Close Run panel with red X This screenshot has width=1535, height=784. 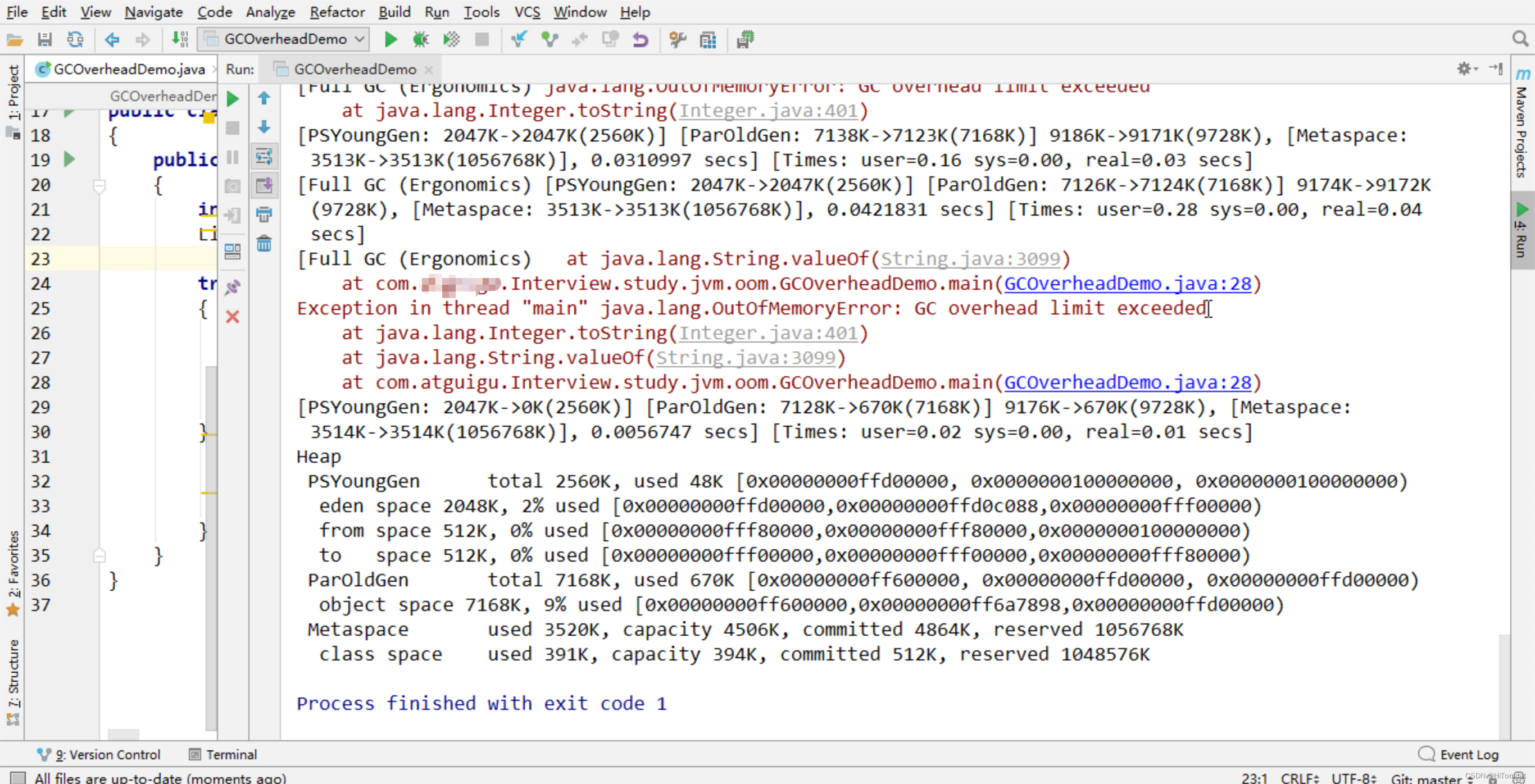click(x=233, y=316)
